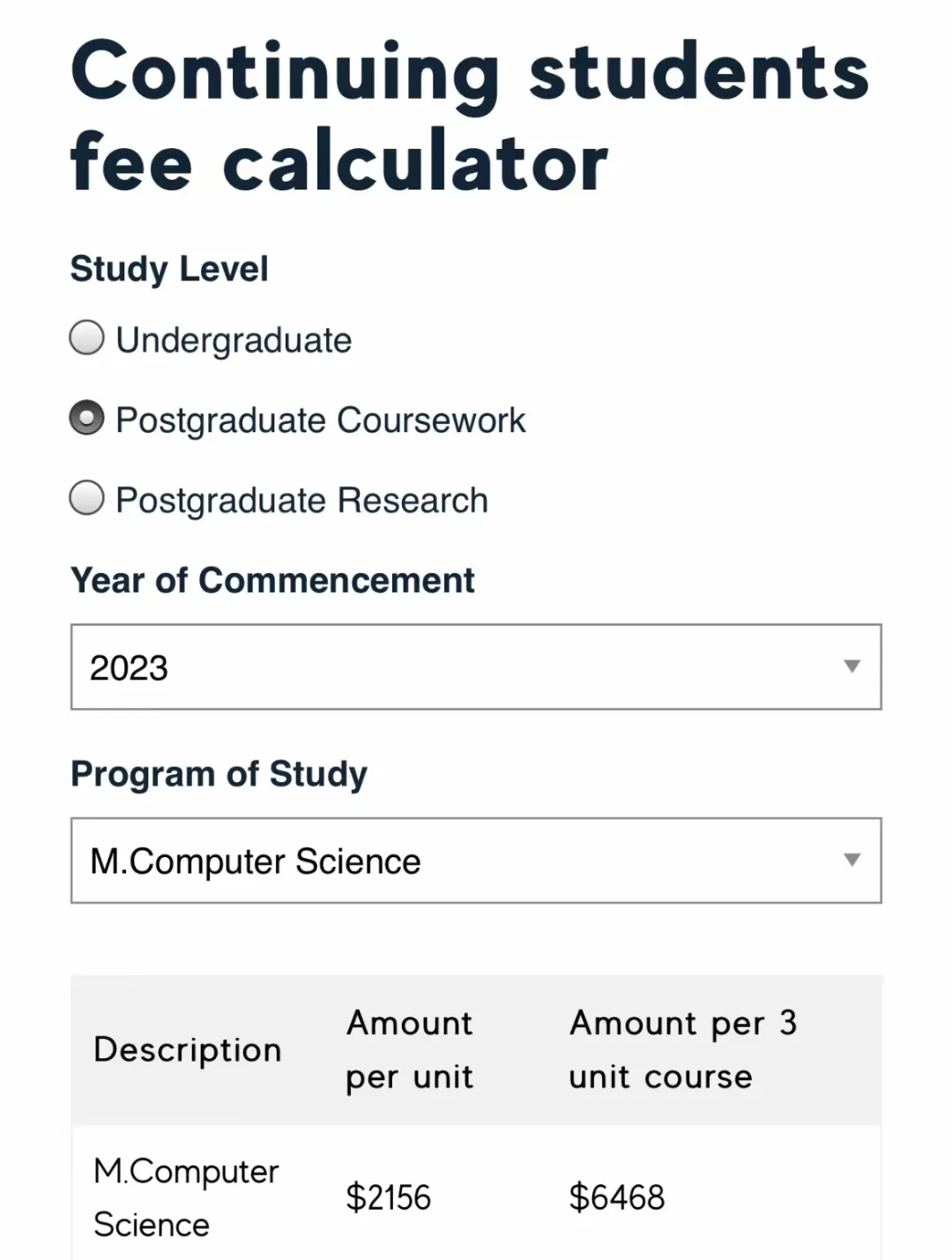
Task: Select the Postgraduate Research radio button
Action: click(86, 498)
